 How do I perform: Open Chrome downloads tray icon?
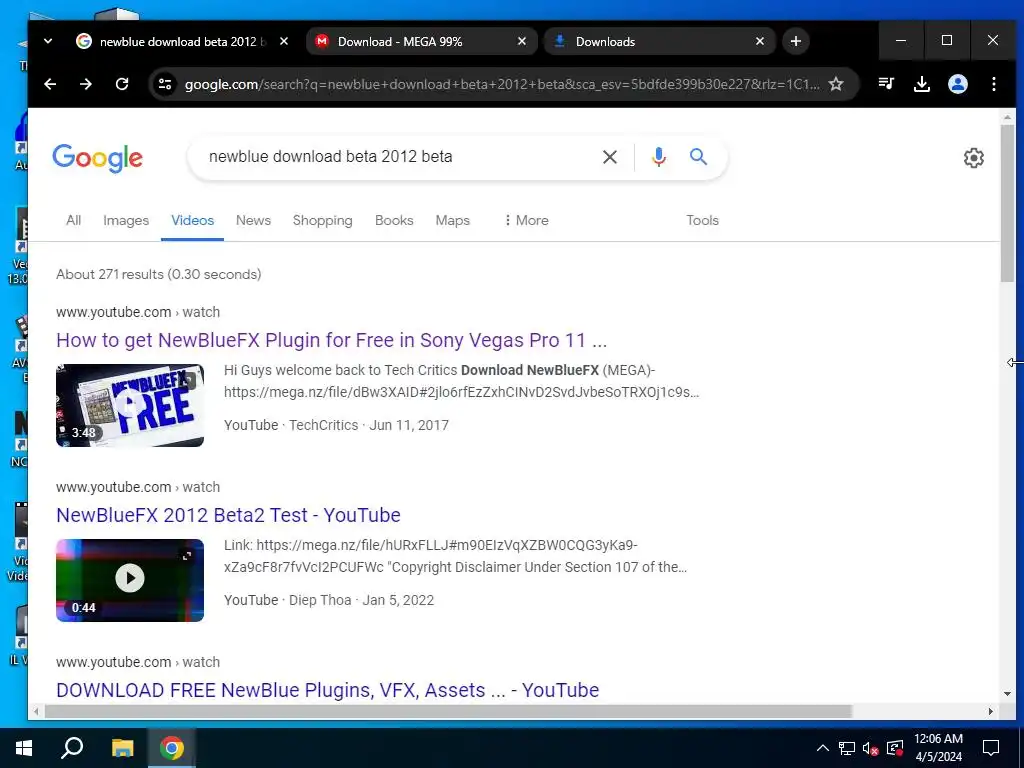(x=922, y=84)
